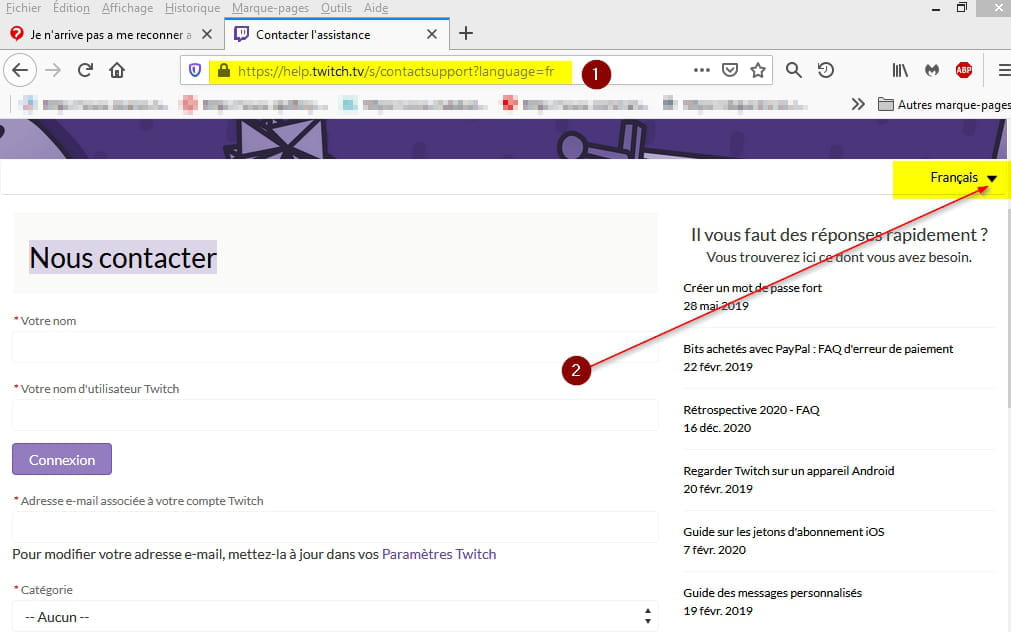Open the Historique menu
The height and width of the screenshot is (632, 1011).
[192, 8]
